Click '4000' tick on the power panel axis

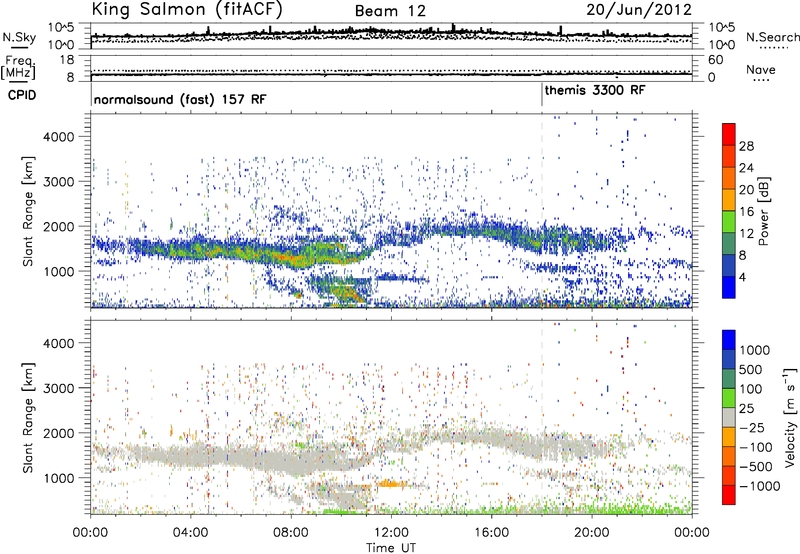click(58, 137)
